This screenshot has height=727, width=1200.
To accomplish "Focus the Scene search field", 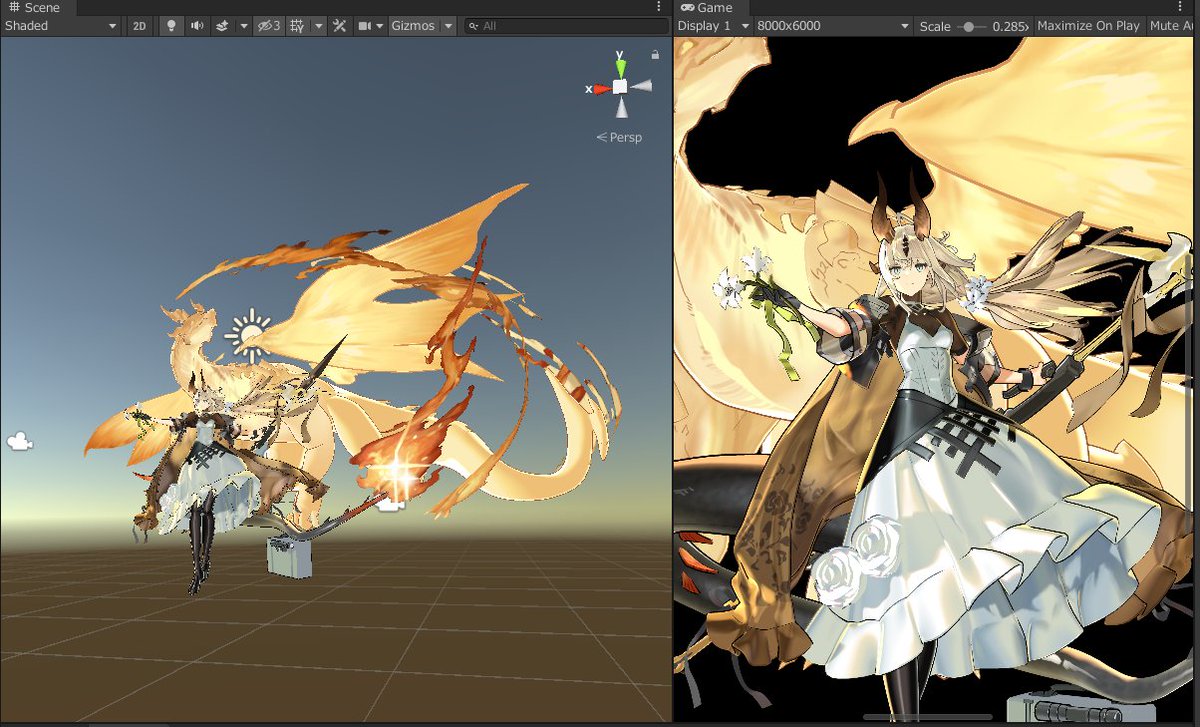I will point(567,26).
